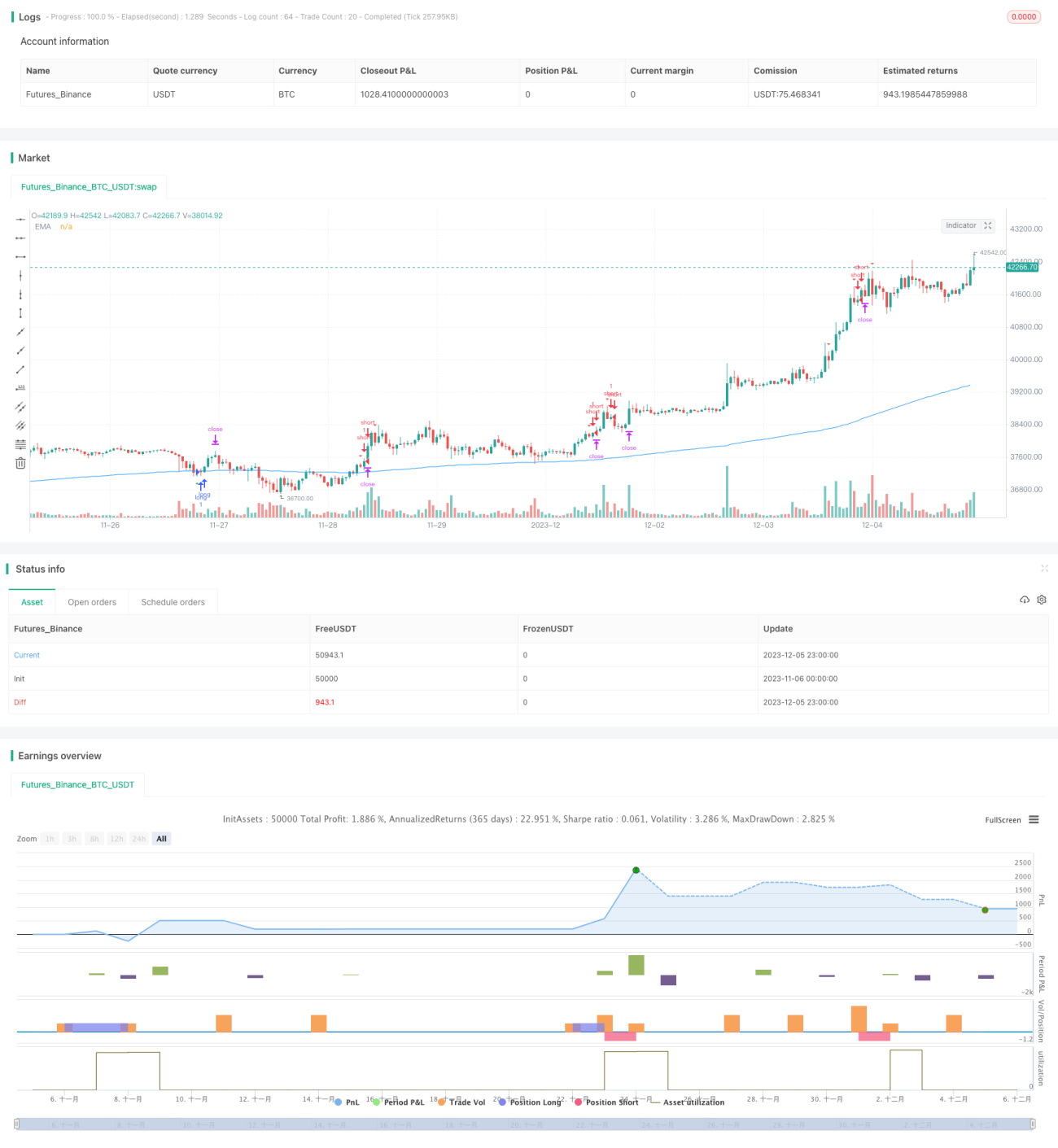
Task: Switch to the Futures_Binance_BTC_USDT:swap market tab
Action: click(89, 186)
